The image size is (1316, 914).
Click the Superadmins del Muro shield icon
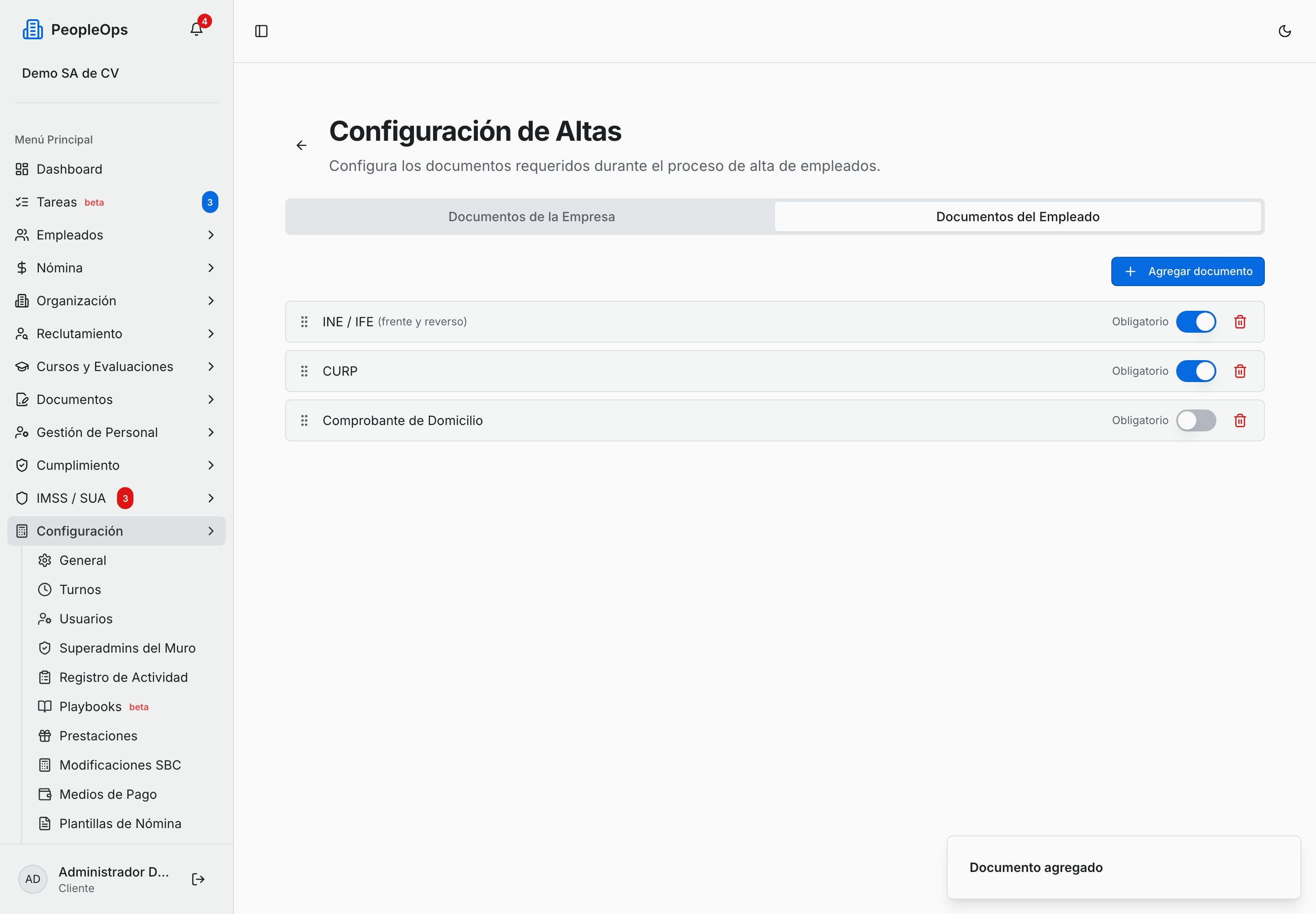45,648
